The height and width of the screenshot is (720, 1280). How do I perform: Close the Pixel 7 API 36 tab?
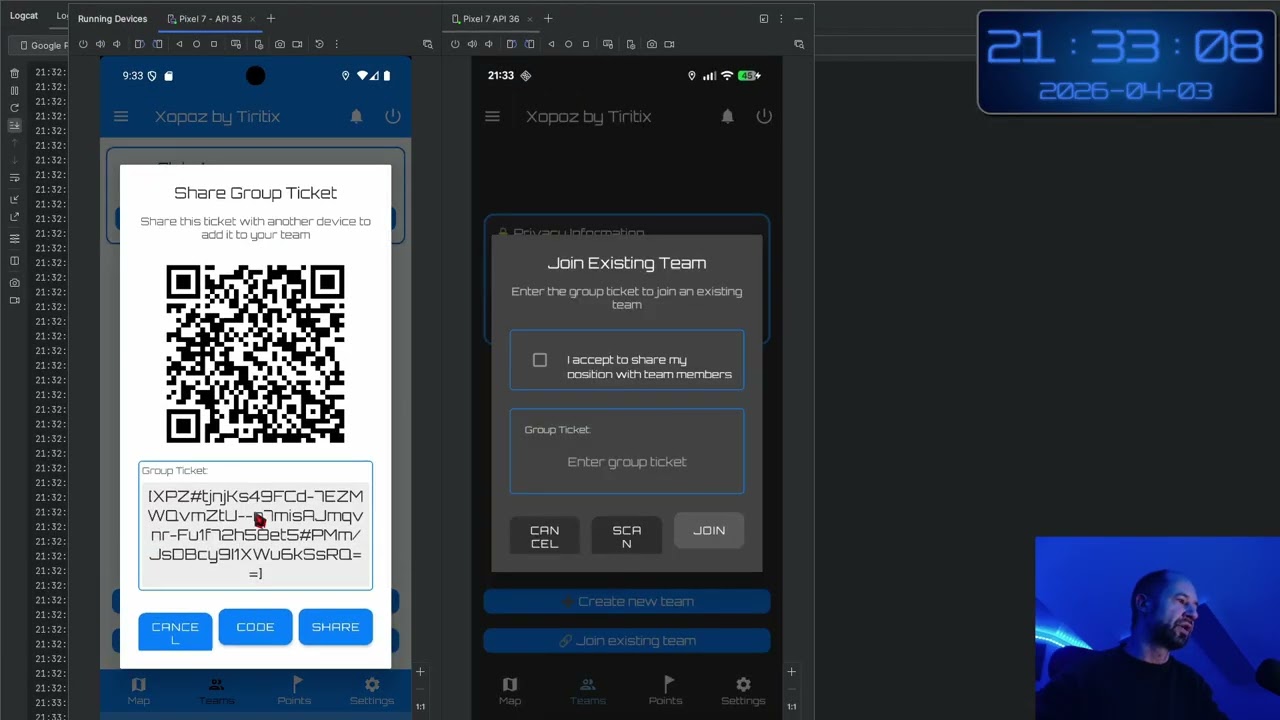pyautogui.click(x=530, y=18)
